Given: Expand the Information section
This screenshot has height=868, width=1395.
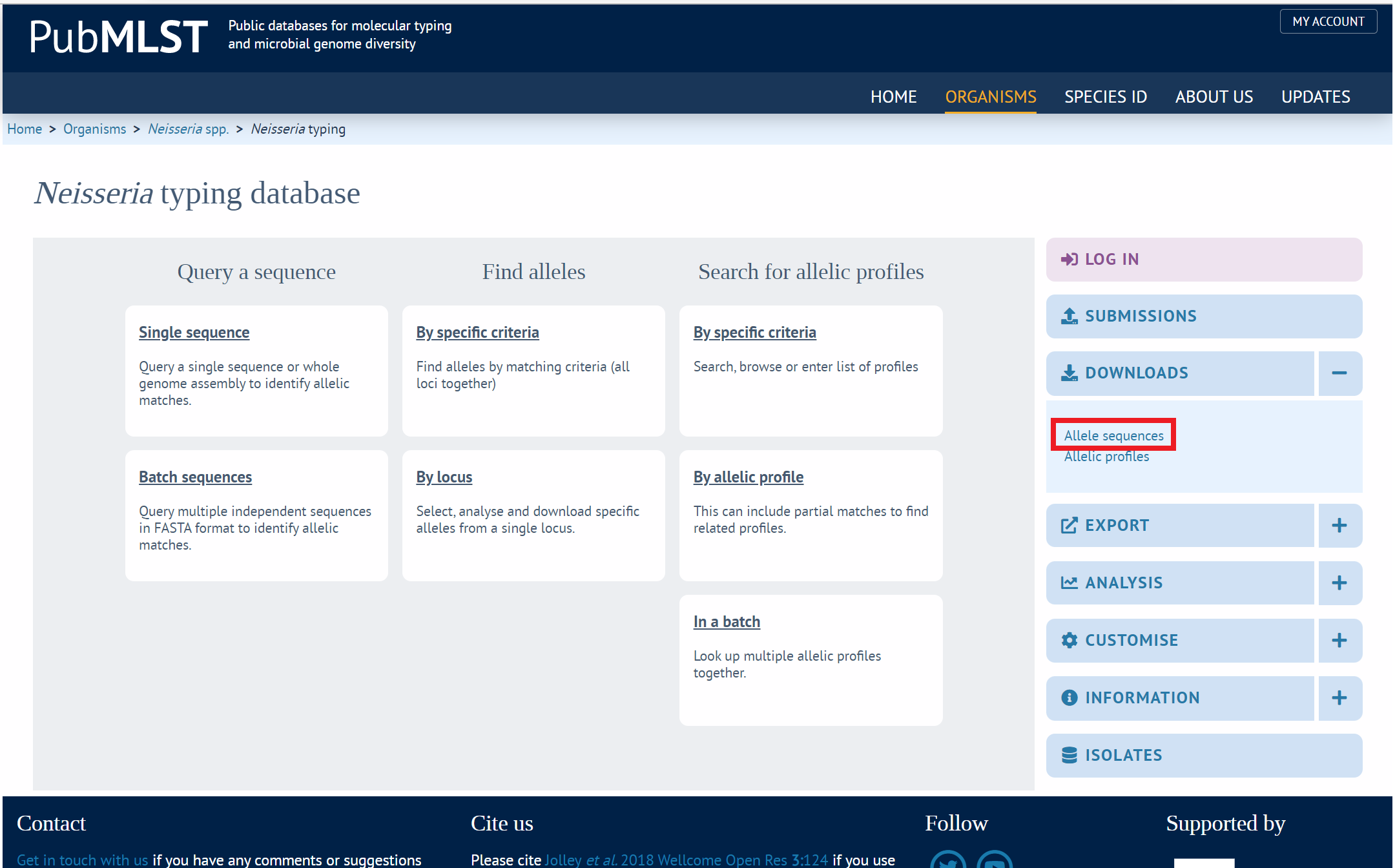Looking at the screenshot, I should pyautogui.click(x=1340, y=697).
